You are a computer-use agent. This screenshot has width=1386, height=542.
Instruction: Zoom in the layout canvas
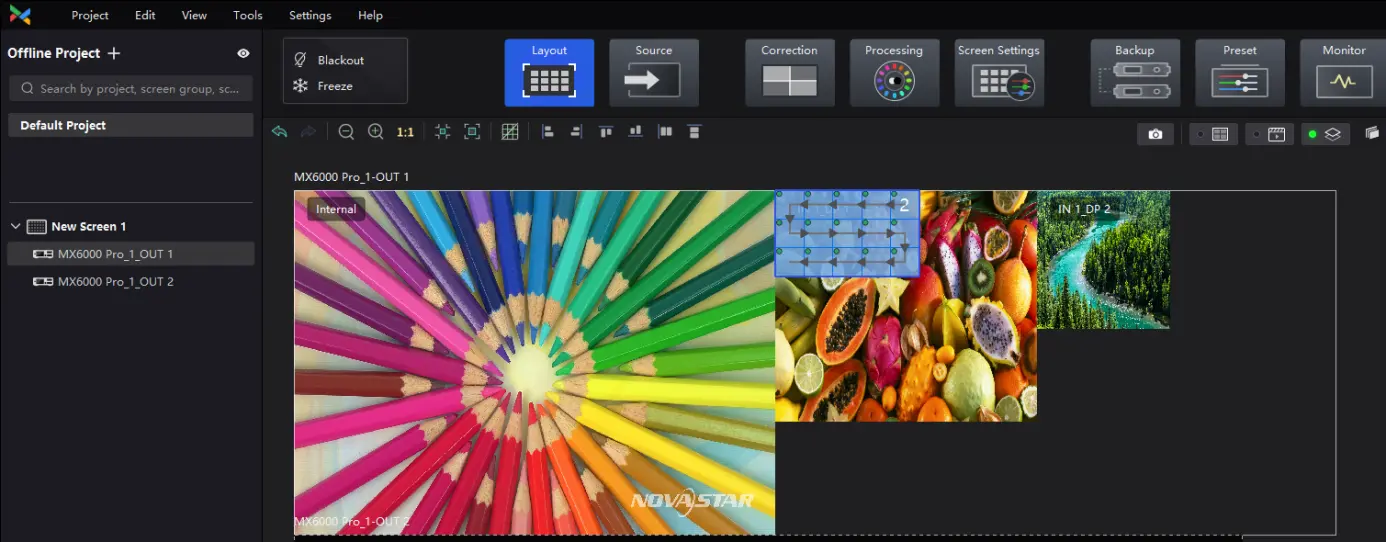[376, 132]
